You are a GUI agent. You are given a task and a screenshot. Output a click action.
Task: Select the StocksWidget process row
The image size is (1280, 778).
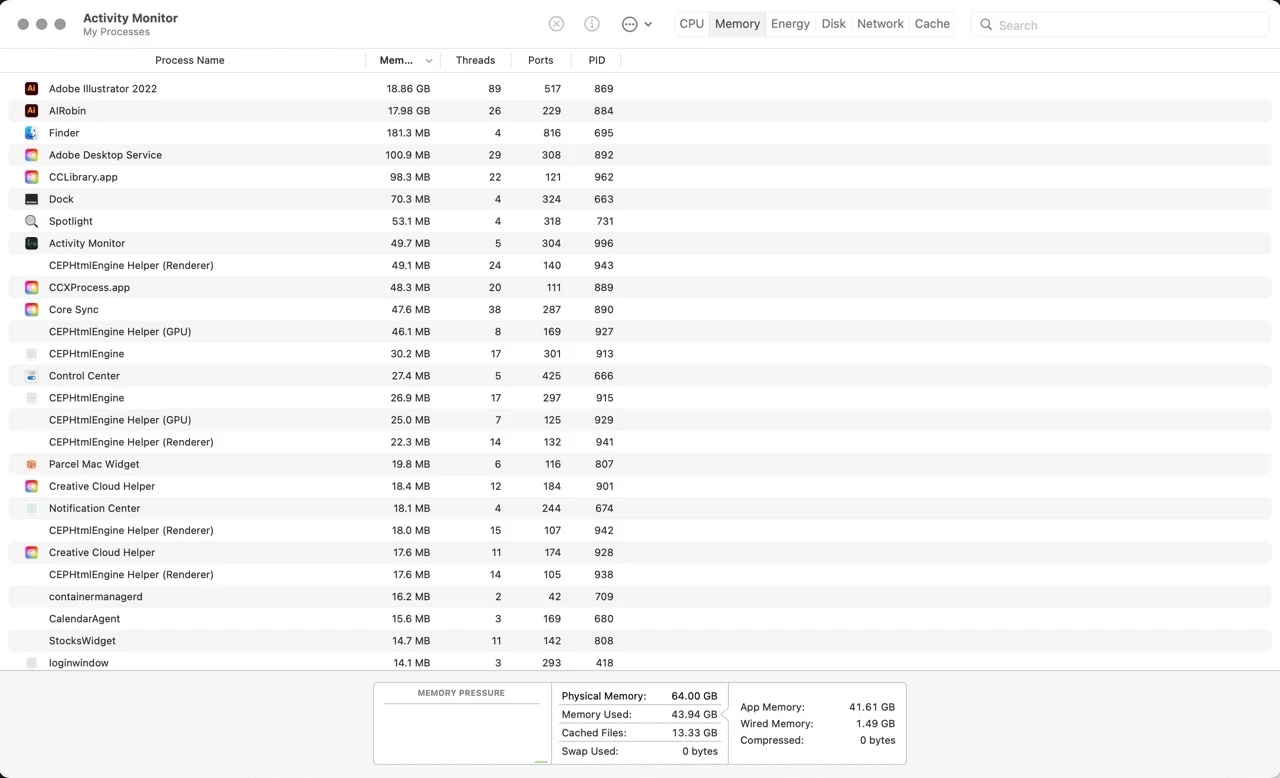[x=640, y=641]
